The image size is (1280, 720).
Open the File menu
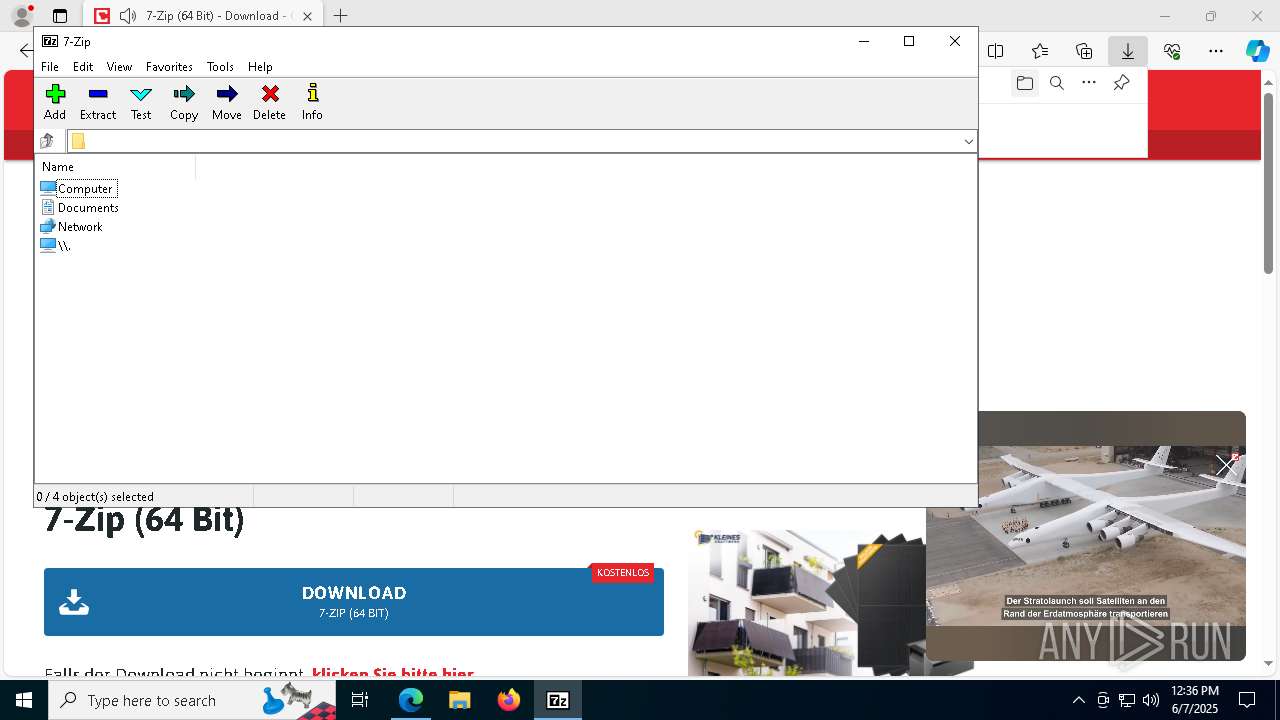click(50, 67)
